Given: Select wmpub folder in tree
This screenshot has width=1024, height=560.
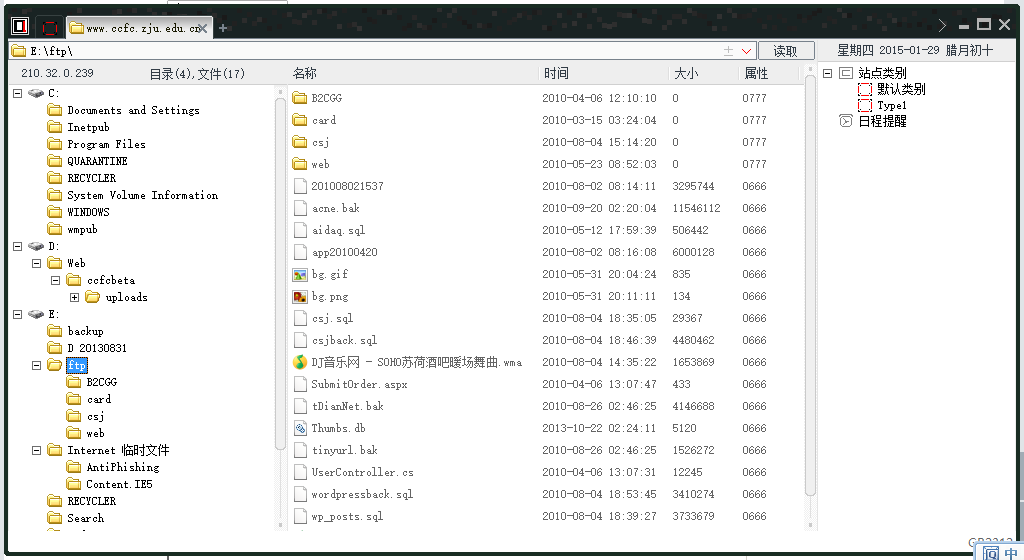Looking at the screenshot, I should point(82,229).
